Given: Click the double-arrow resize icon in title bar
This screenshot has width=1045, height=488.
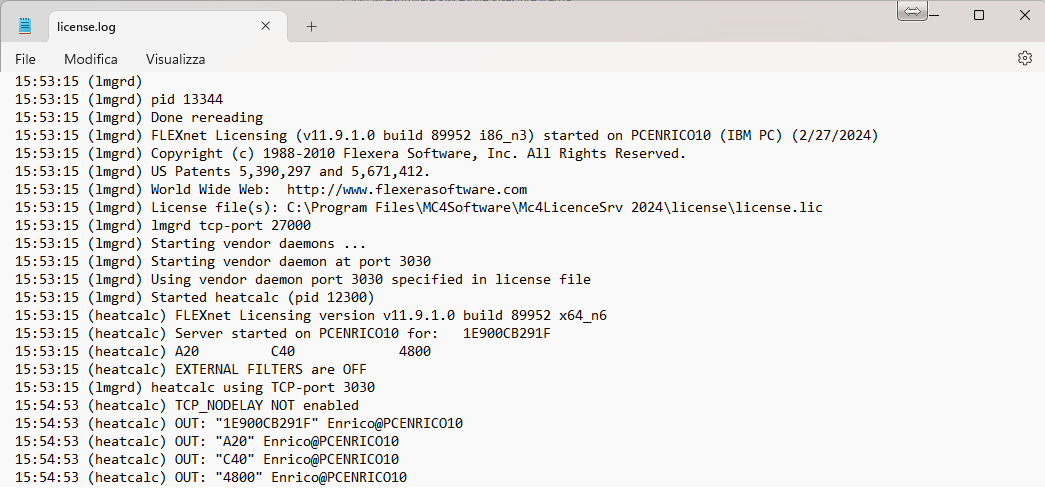Looking at the screenshot, I should click(913, 11).
